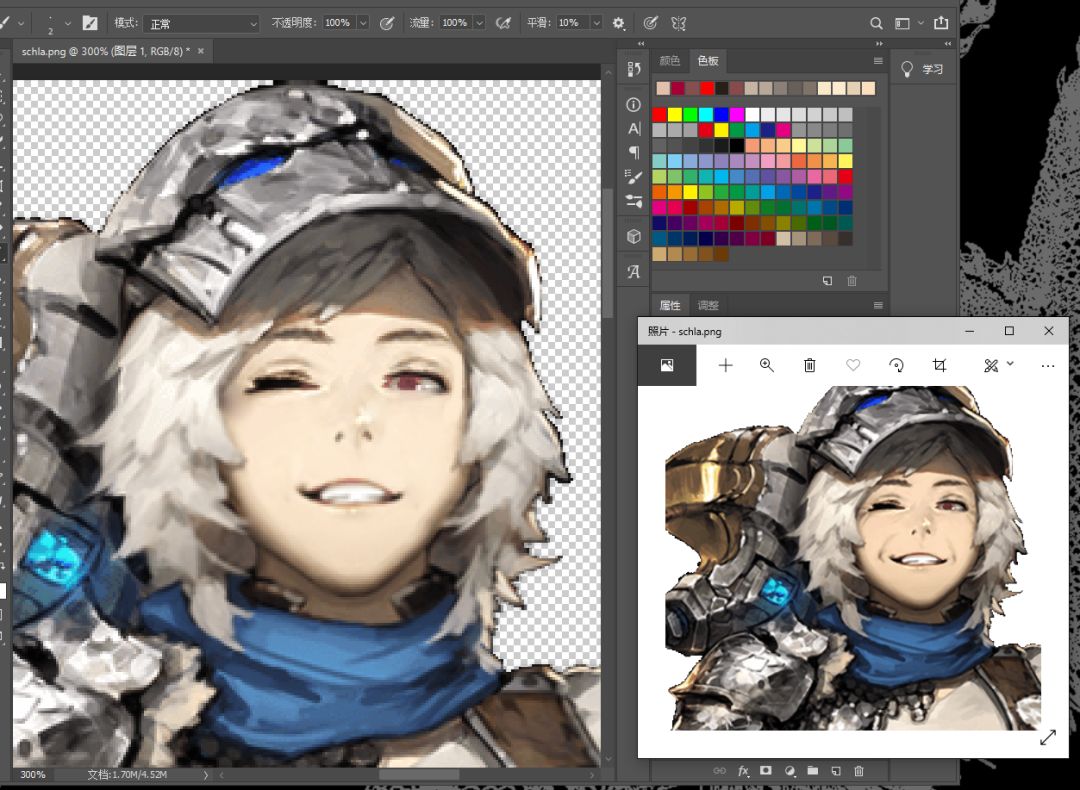Toggle pressure control for opacity
Viewport: 1080px width, 790px height.
point(387,23)
